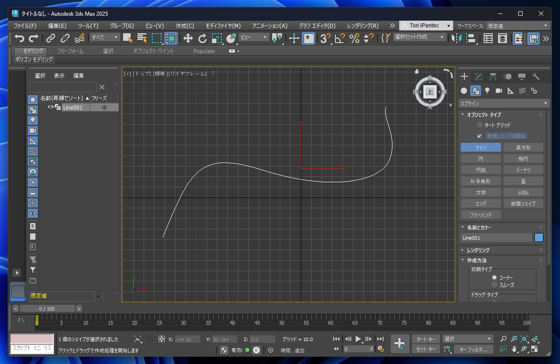
Task: Open the ファイル(F) menu
Action: coord(25,26)
